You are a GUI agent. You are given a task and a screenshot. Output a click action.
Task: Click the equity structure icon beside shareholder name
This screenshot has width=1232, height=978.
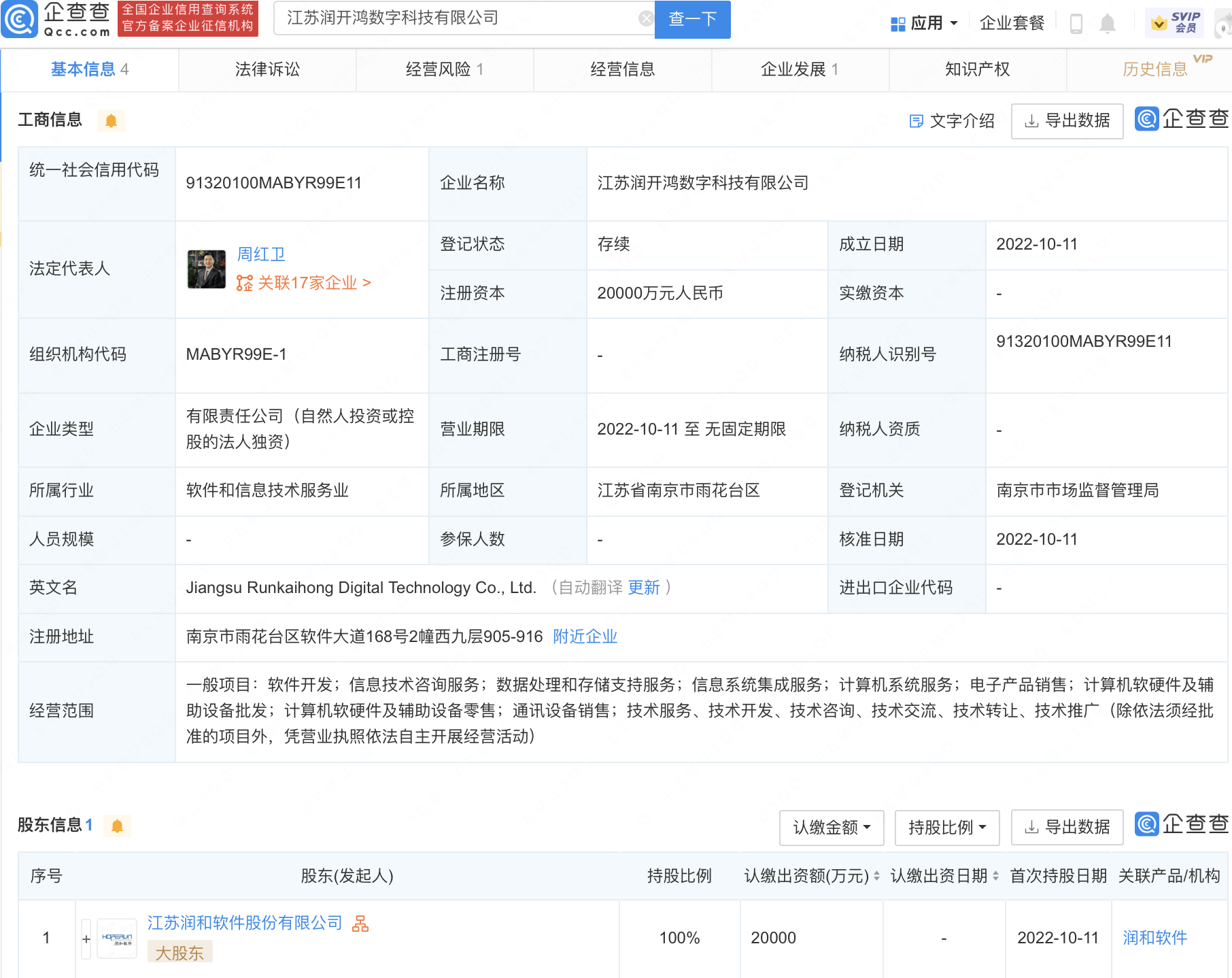point(360,924)
